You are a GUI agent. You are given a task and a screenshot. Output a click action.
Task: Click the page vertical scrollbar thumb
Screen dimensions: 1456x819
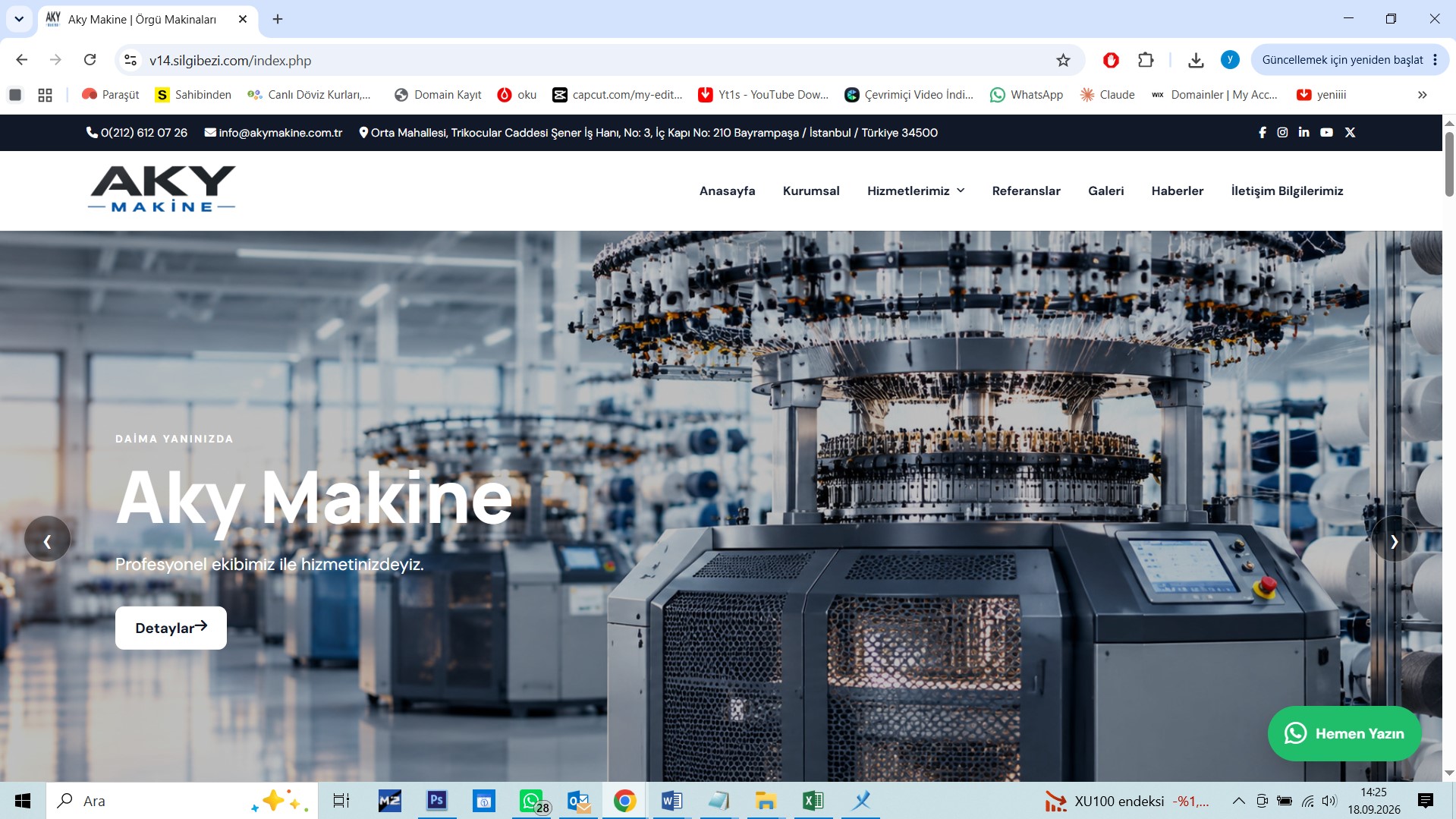coord(1449,163)
